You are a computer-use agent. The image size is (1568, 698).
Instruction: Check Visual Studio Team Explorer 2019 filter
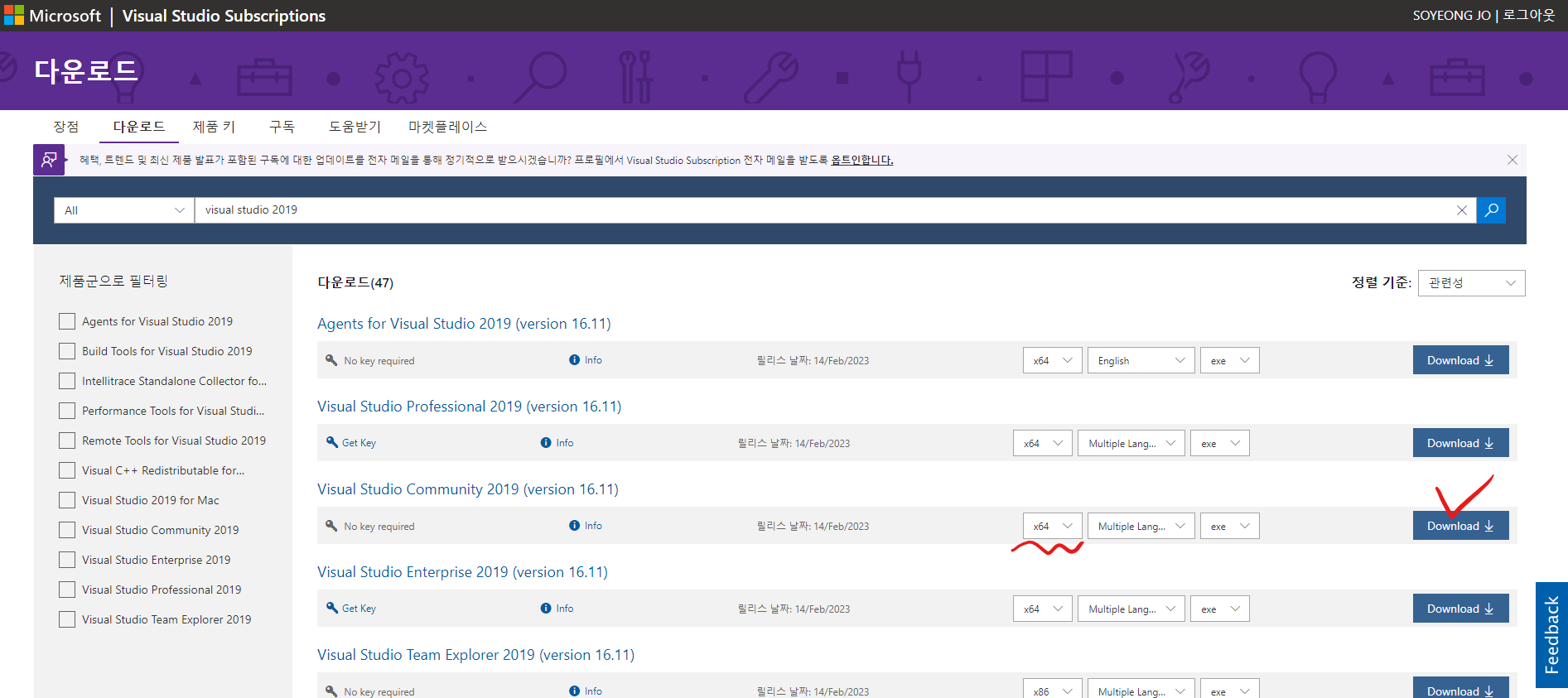[x=67, y=619]
